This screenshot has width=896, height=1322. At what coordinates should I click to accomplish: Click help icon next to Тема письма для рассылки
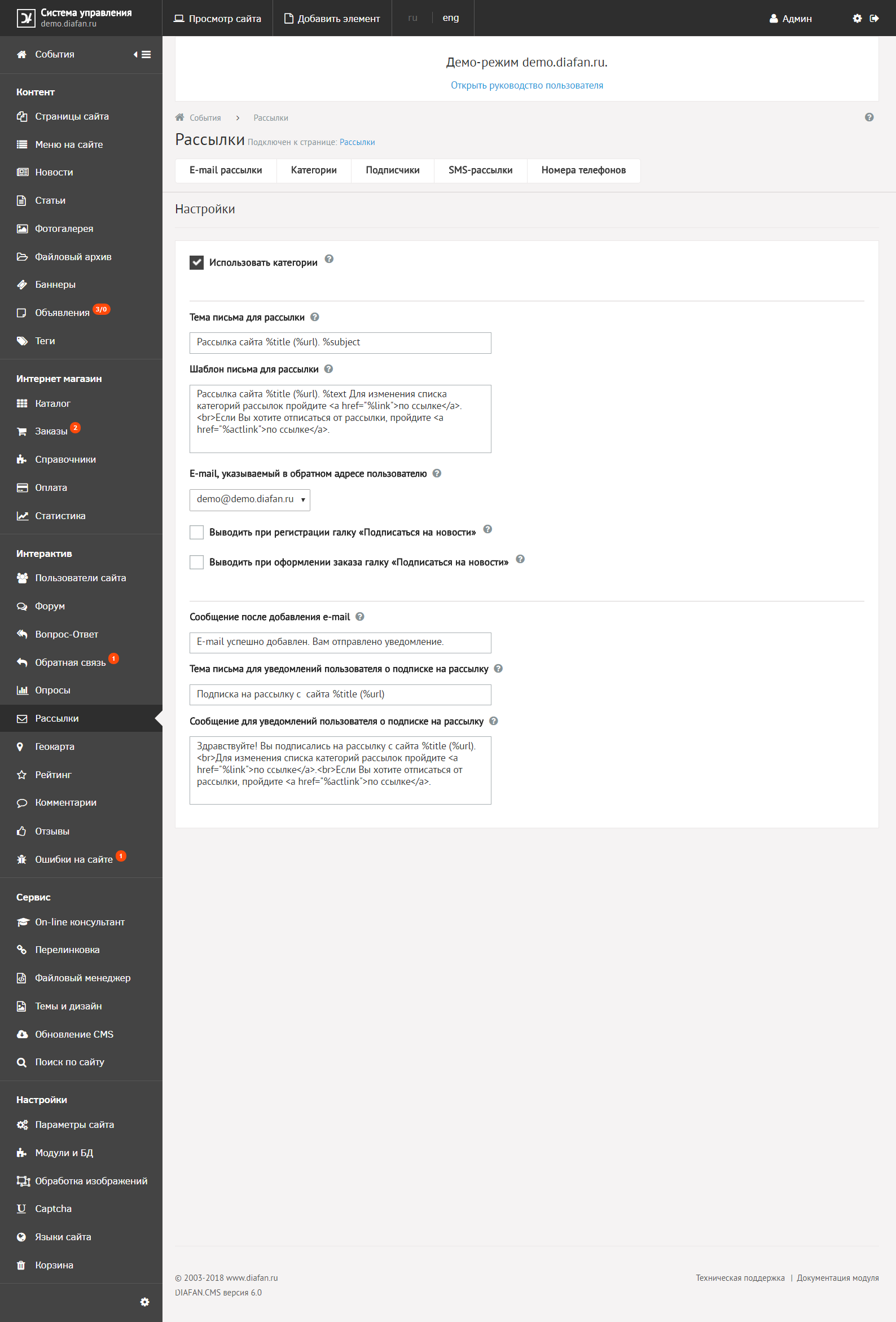pyautogui.click(x=315, y=317)
